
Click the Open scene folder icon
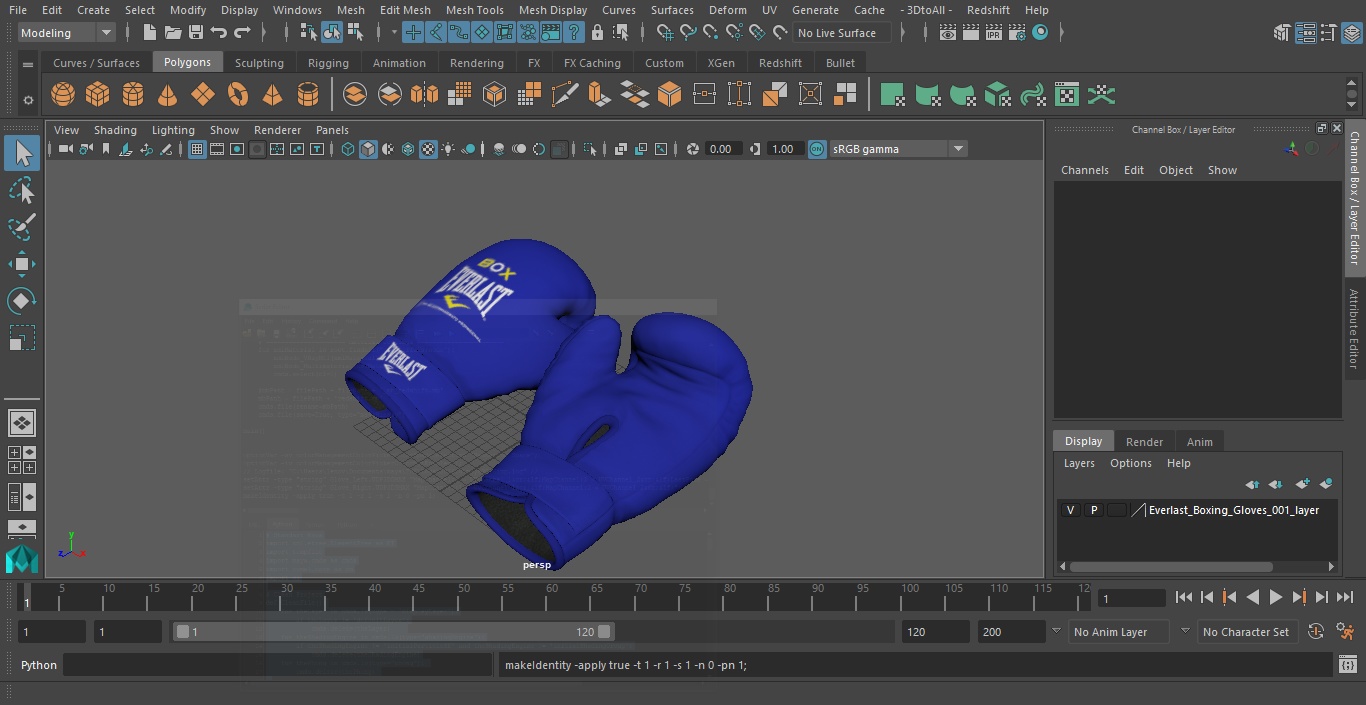tap(173, 33)
